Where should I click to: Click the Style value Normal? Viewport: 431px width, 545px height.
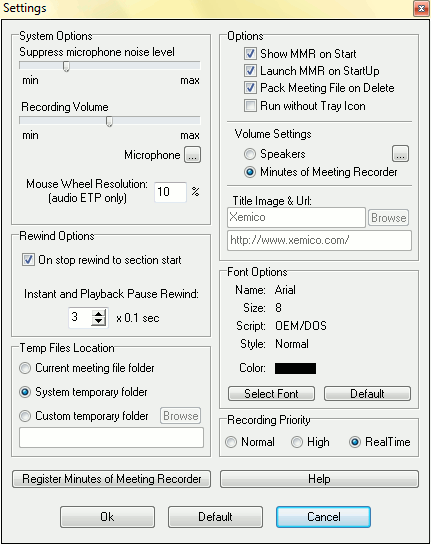coord(292,344)
